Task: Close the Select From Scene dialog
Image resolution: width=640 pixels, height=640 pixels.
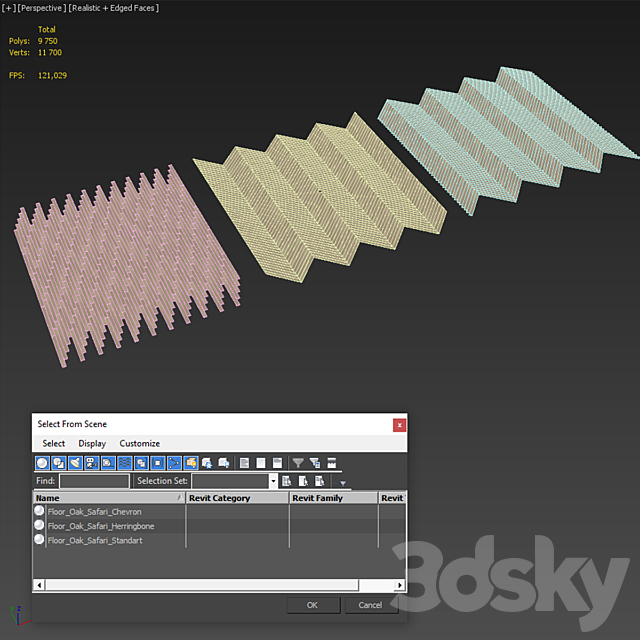Action: (x=399, y=425)
